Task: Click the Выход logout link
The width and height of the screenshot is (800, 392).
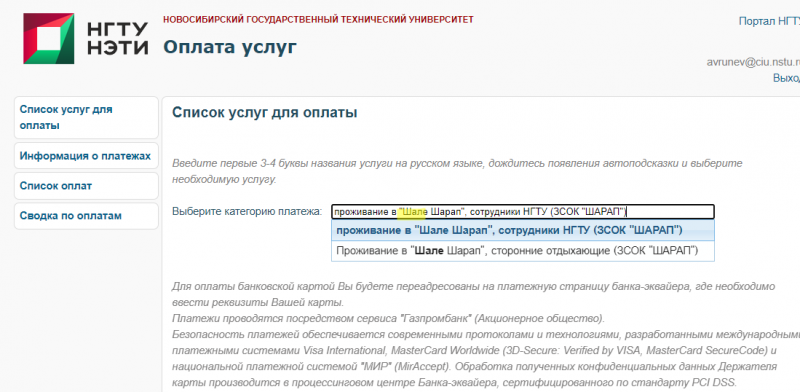Action: point(786,78)
